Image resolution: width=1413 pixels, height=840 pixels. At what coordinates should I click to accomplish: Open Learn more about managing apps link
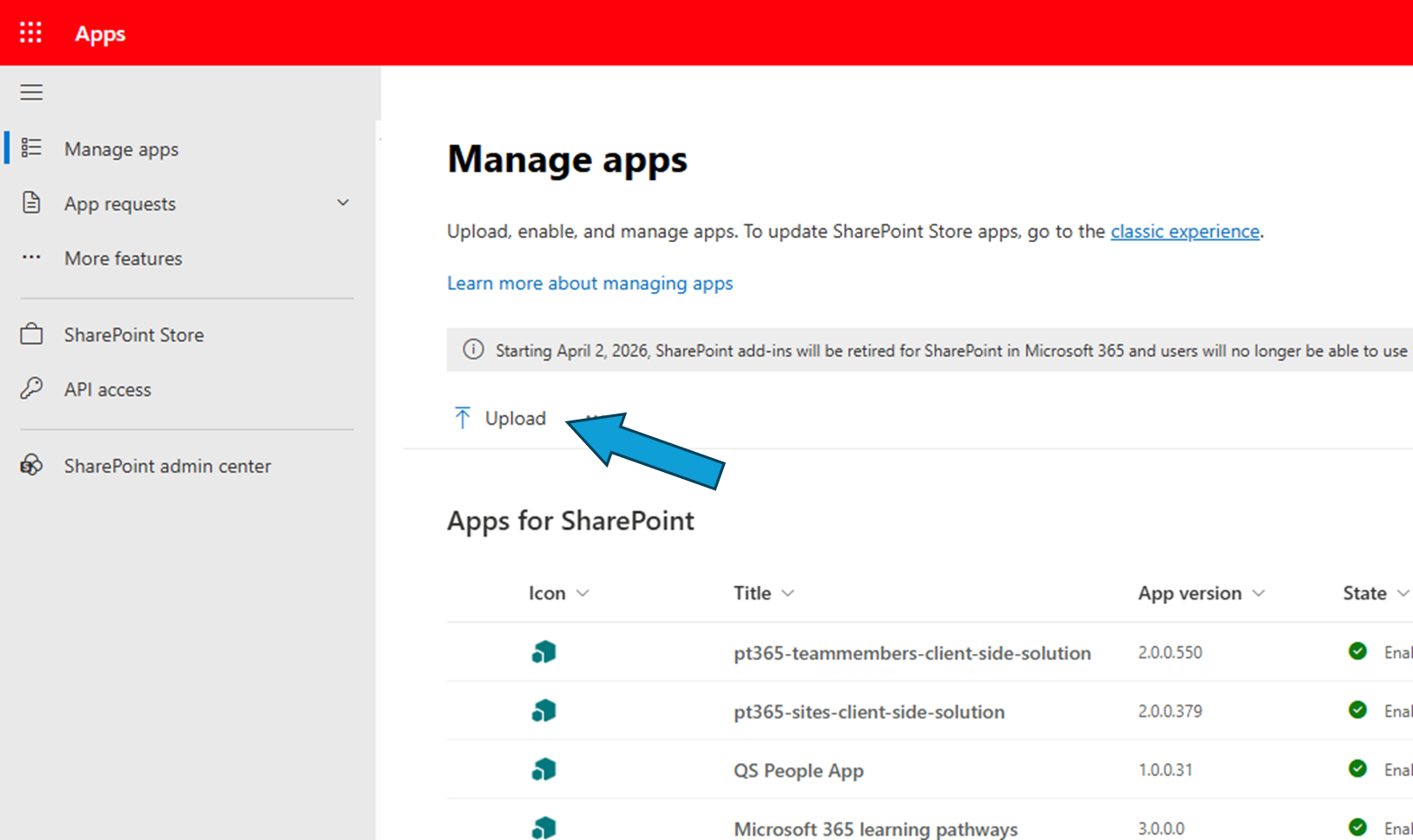[590, 283]
